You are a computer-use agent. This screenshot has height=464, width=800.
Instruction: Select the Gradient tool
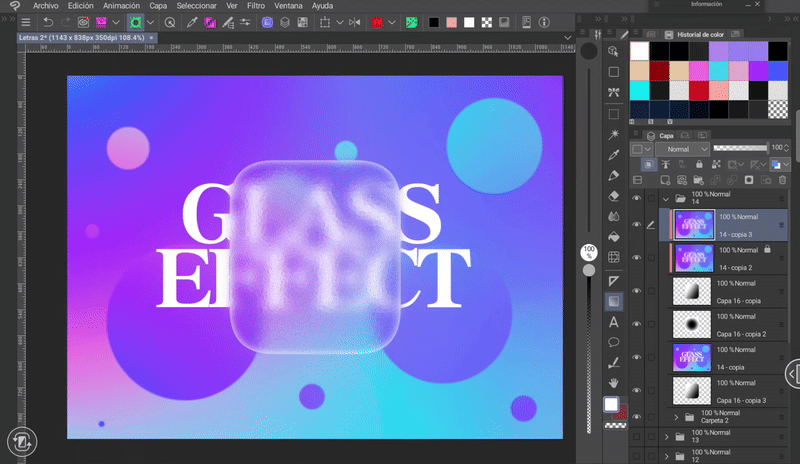614,301
